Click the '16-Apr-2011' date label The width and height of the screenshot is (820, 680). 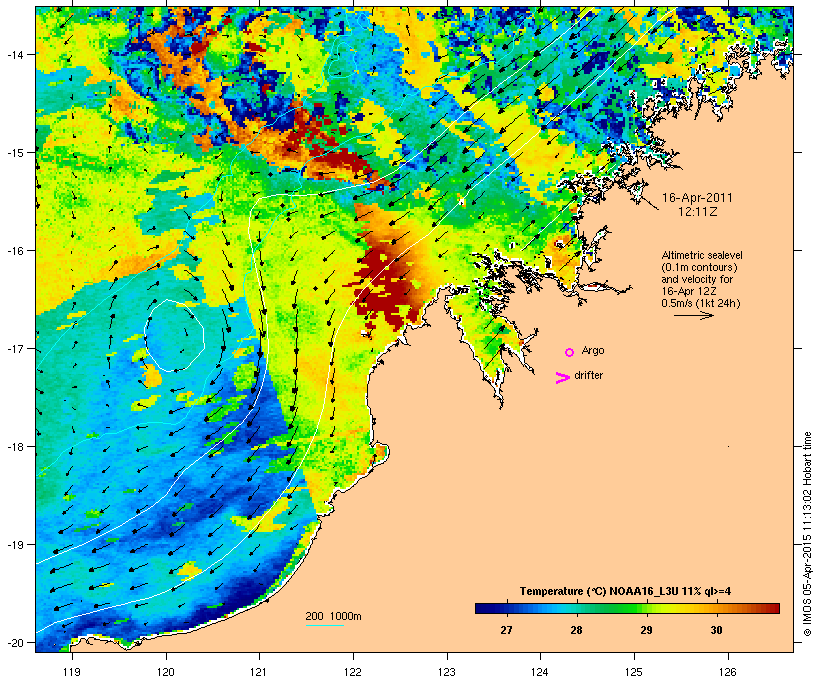(x=697, y=198)
